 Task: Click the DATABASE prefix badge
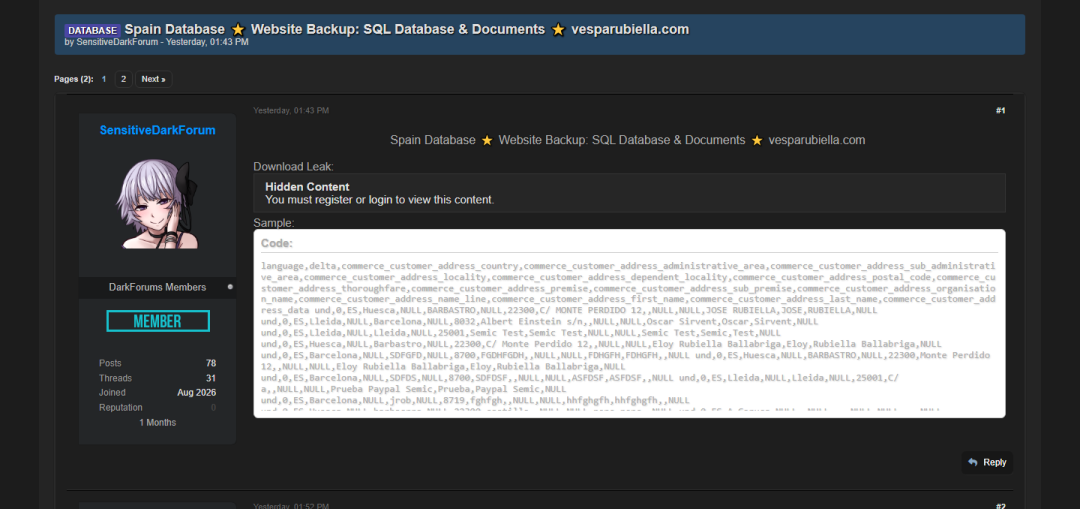[x=93, y=30]
